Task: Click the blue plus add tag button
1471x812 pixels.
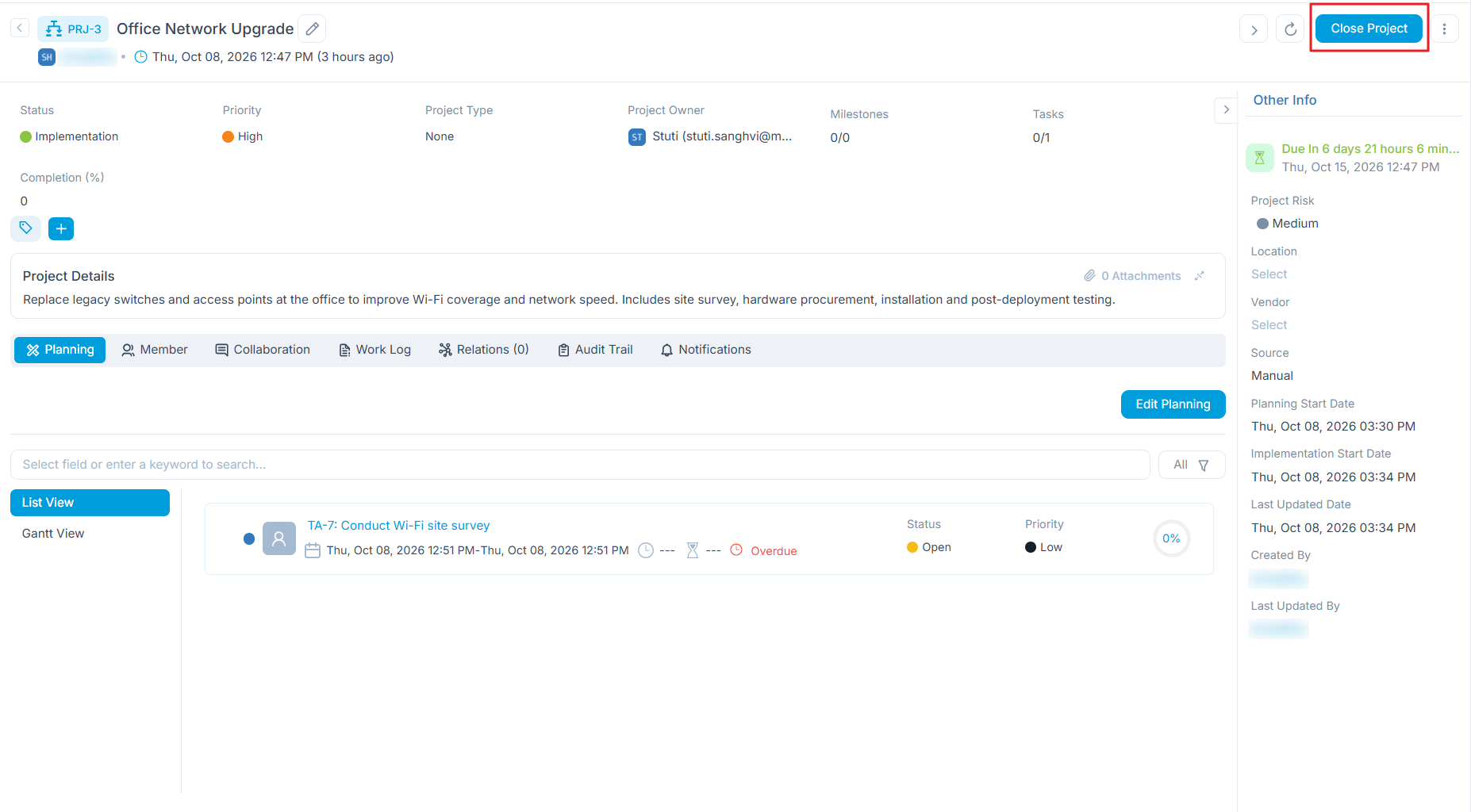Action: coord(61,228)
